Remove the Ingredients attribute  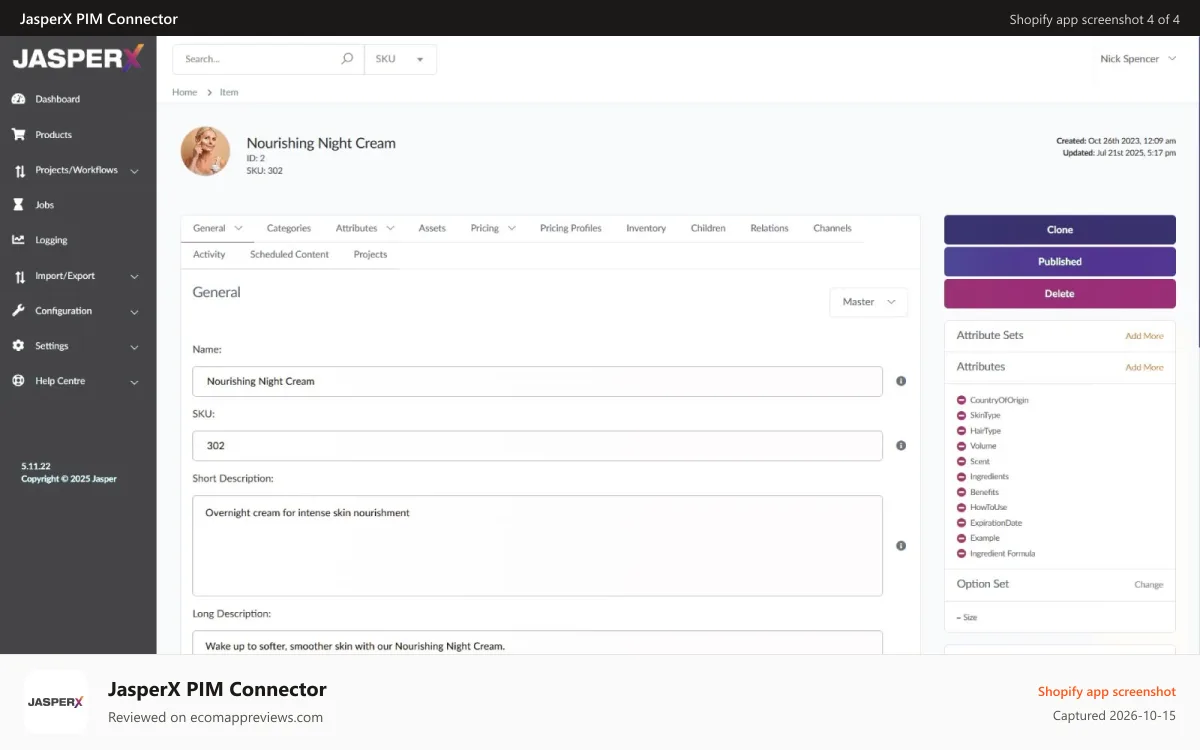coord(961,477)
